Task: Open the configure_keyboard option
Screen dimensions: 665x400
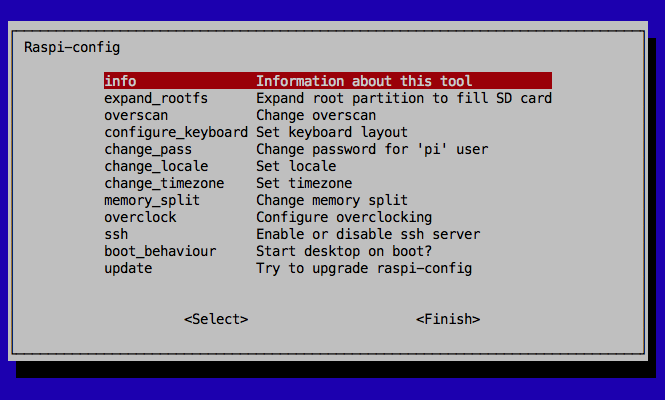Action: click(176, 132)
